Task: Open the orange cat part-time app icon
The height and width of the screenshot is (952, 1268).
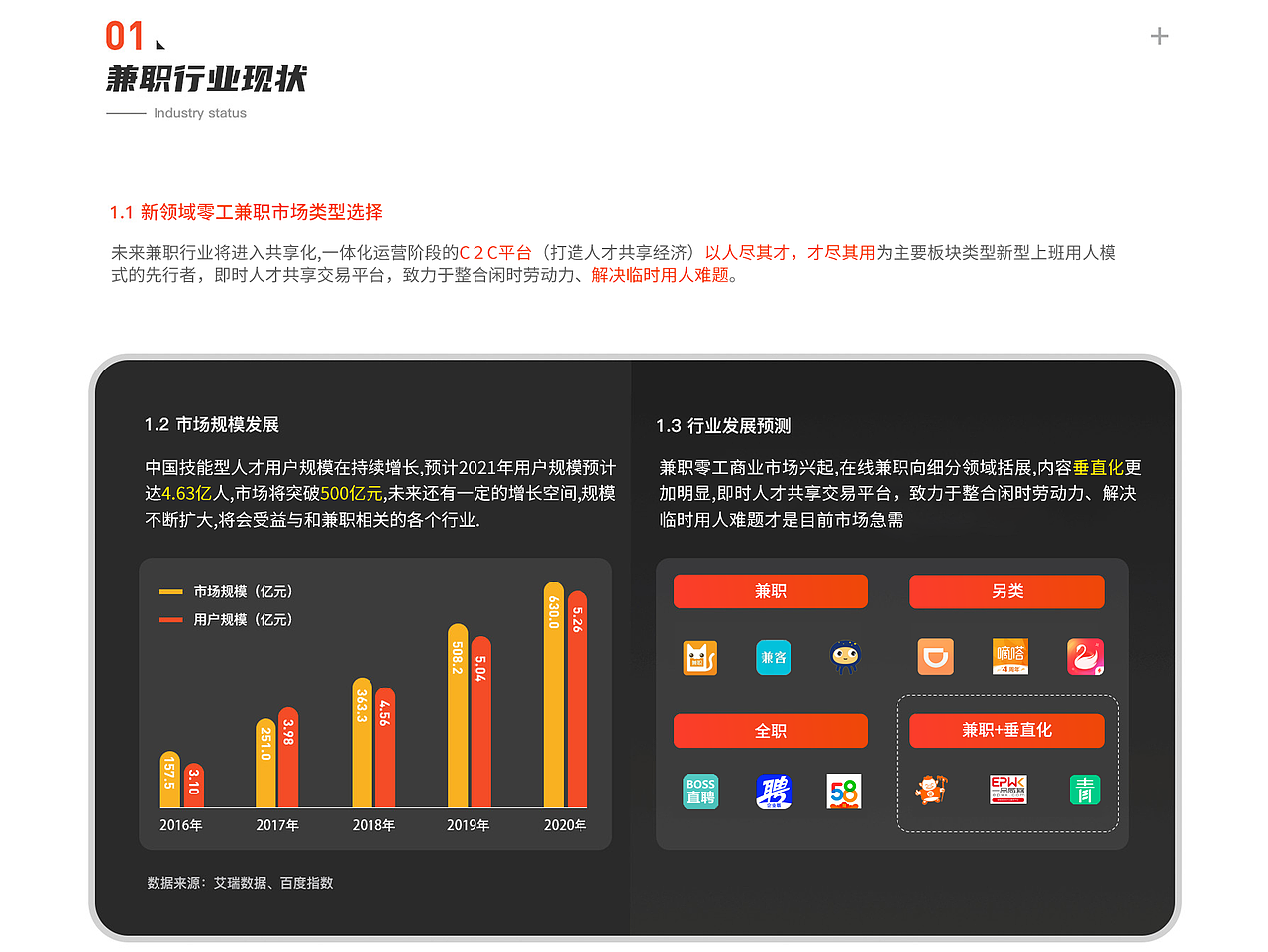Action: 700,657
